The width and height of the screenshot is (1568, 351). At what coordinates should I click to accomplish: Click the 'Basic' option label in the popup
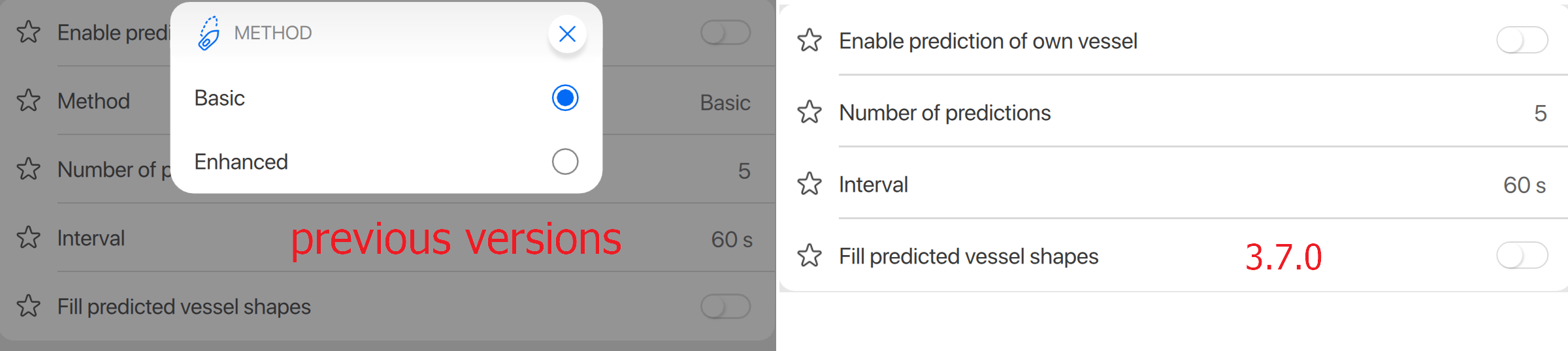click(220, 98)
